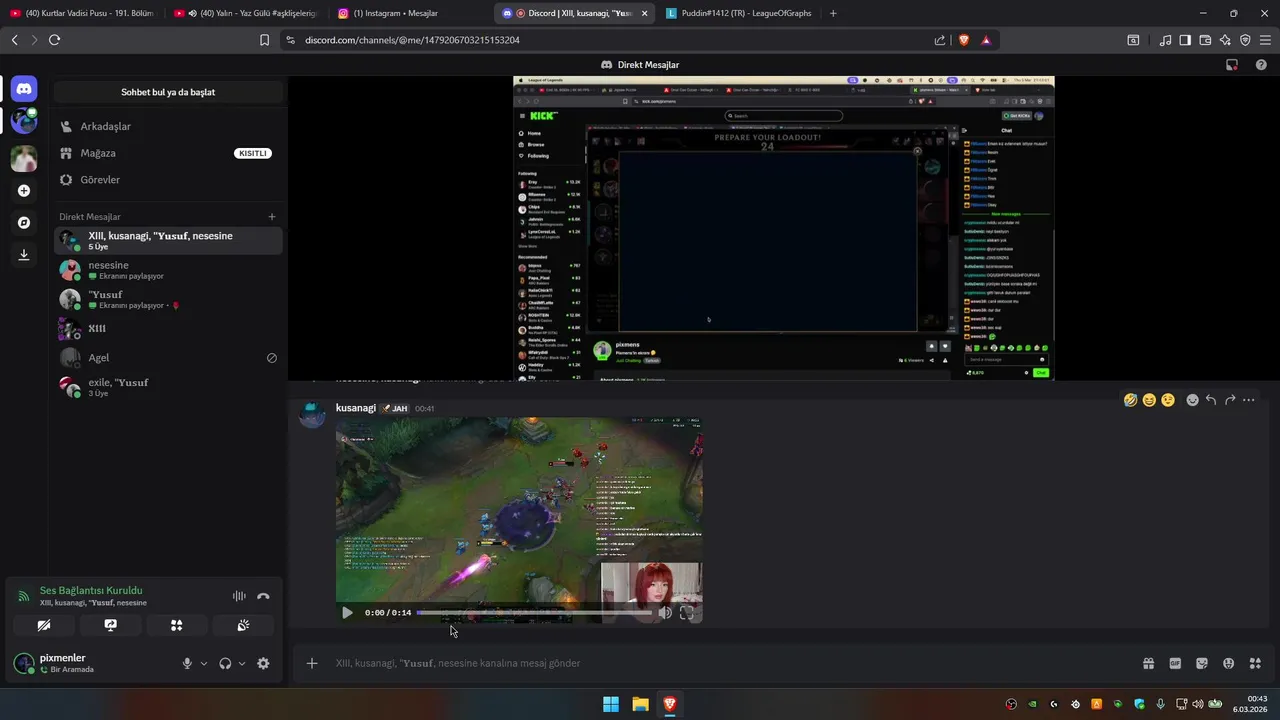This screenshot has height=720, width=1280.
Task: Click the download apps icon in server rail
Action: pos(24,255)
